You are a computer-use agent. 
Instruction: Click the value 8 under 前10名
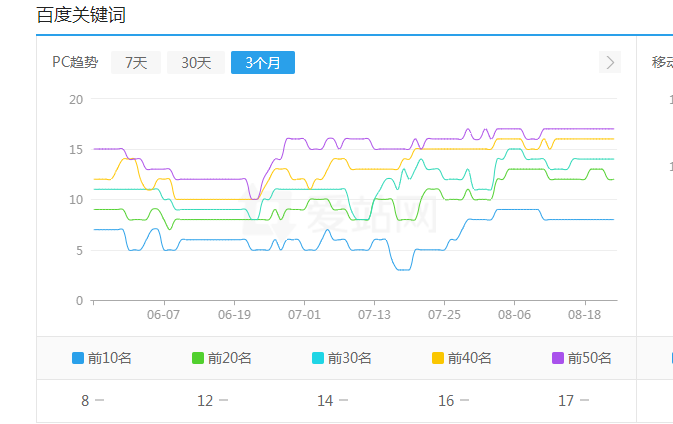coord(86,401)
